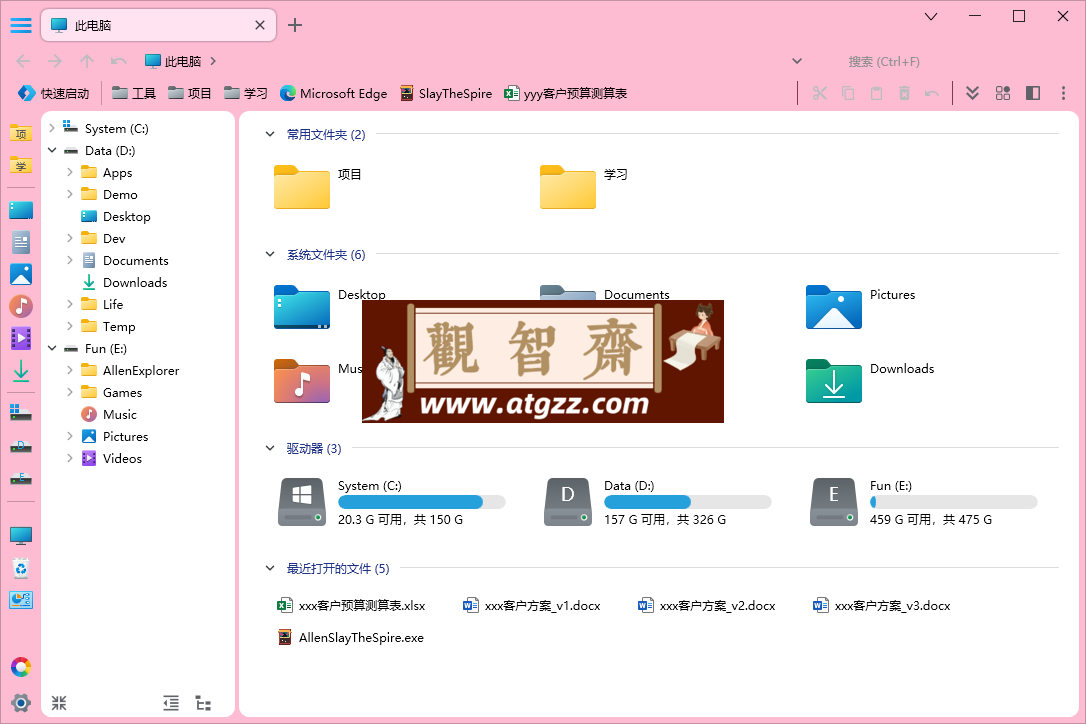Click the tree structure icon below the tree
The height and width of the screenshot is (724, 1086).
[x=203, y=703]
